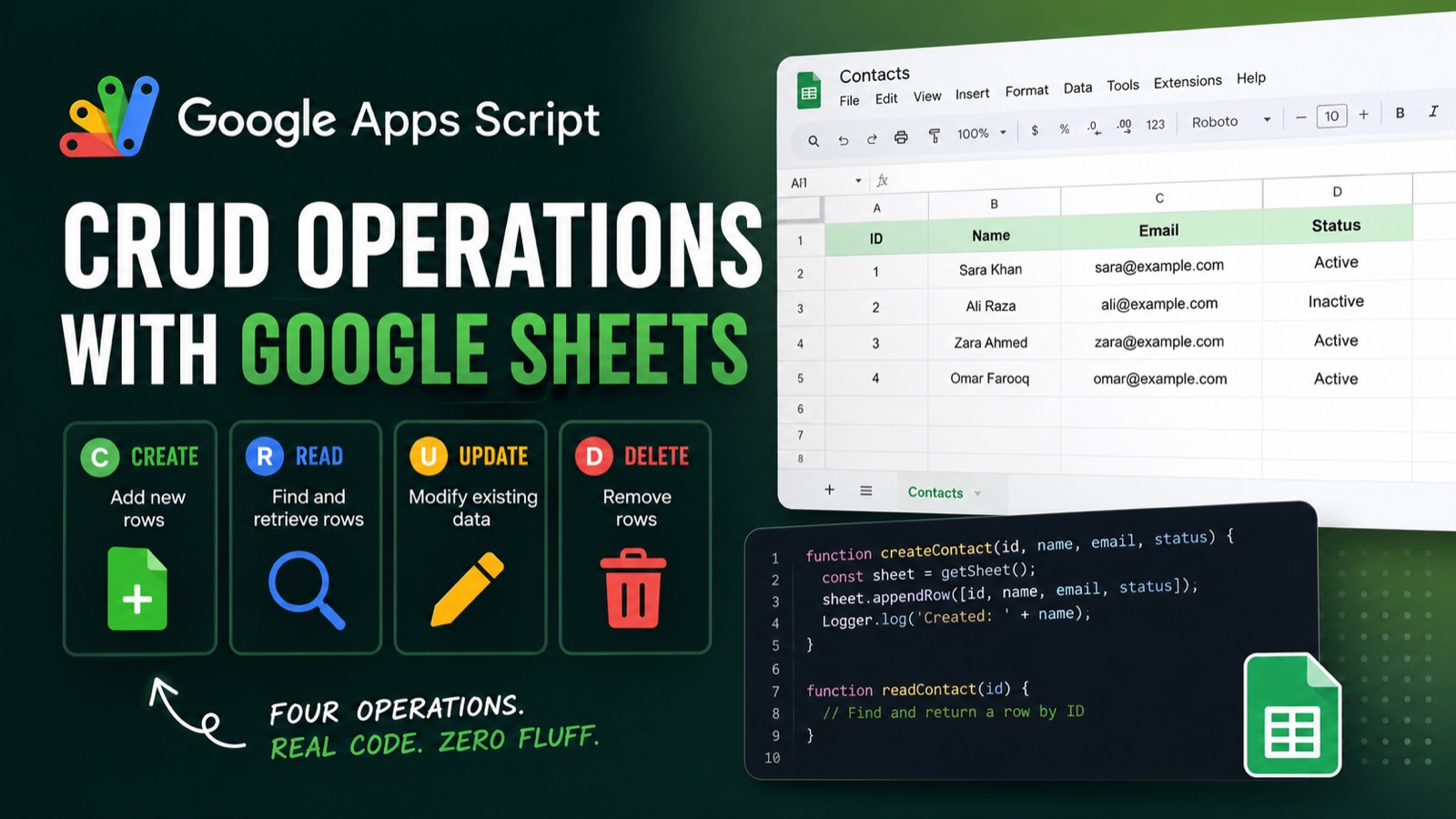This screenshot has height=819, width=1456.
Task: Select the ali@example.com cell
Action: click(1161, 304)
